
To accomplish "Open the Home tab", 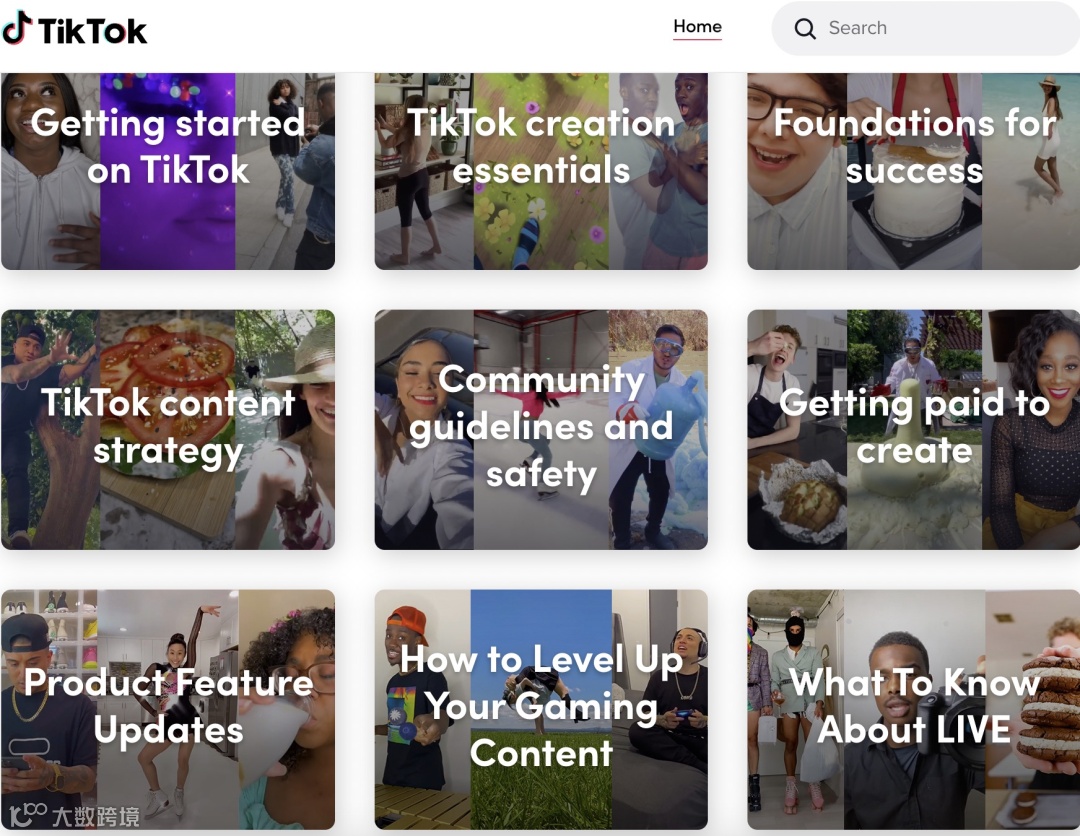I will click(x=697, y=27).
